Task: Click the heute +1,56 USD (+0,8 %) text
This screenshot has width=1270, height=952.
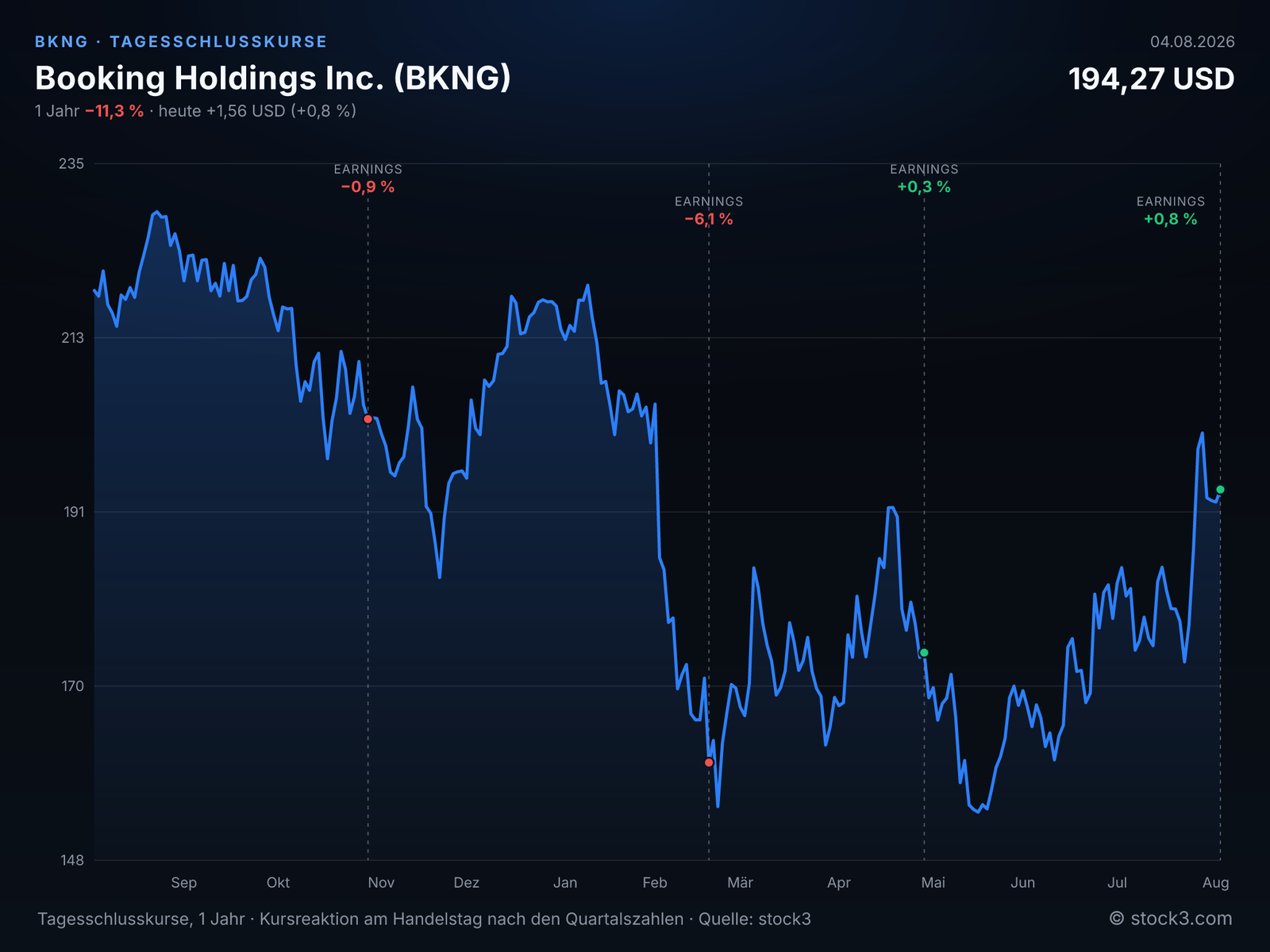Action: click(x=257, y=111)
